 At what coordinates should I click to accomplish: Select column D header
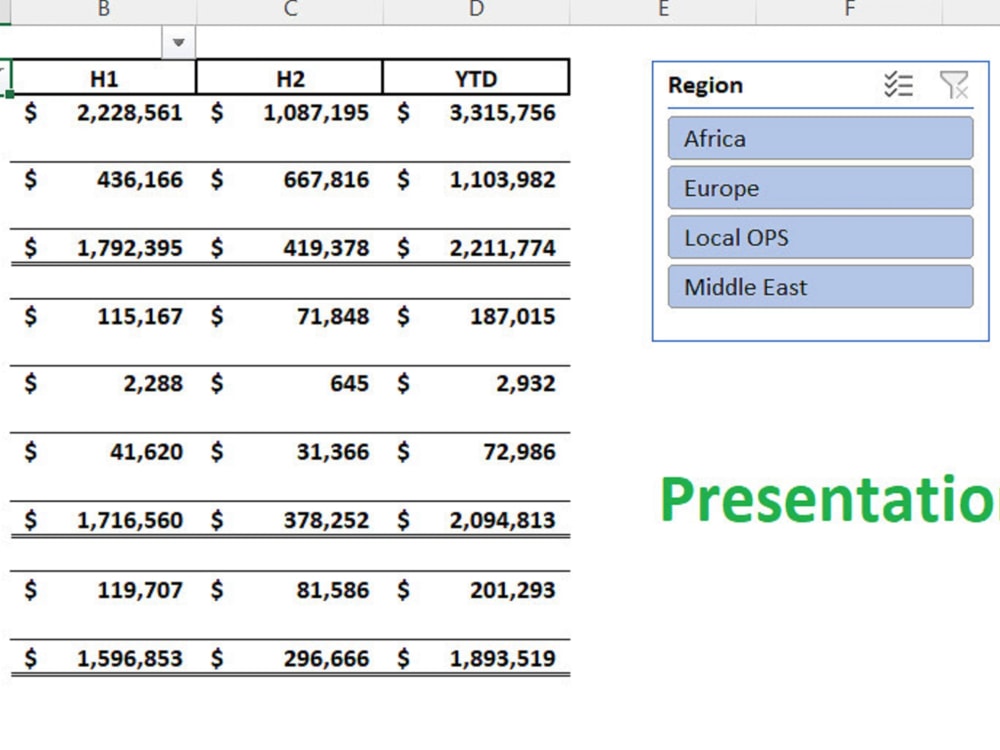pos(476,10)
